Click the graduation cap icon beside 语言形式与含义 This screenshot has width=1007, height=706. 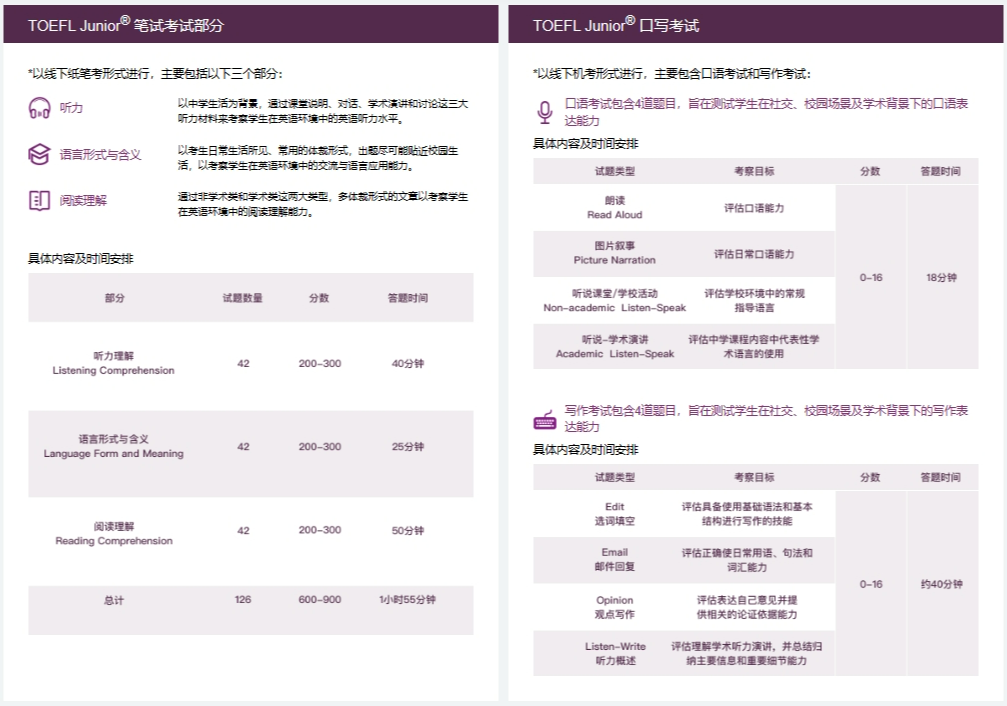pos(39,154)
